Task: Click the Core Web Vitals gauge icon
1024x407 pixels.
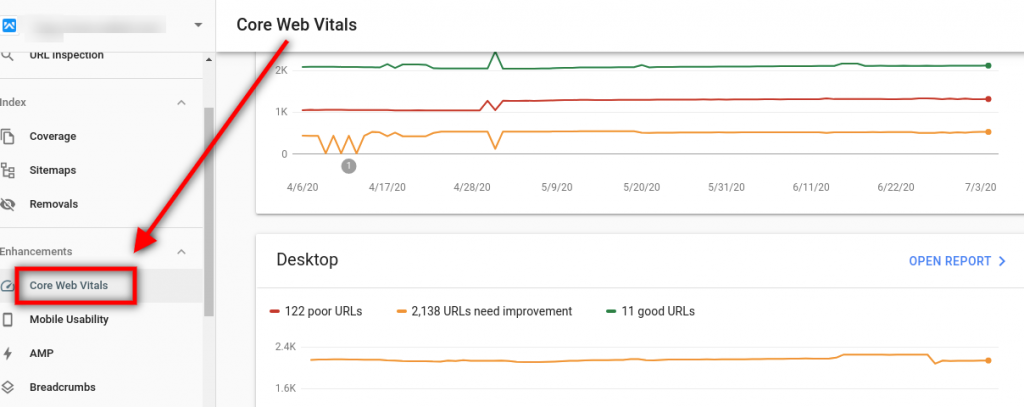Action: [x=8, y=286]
